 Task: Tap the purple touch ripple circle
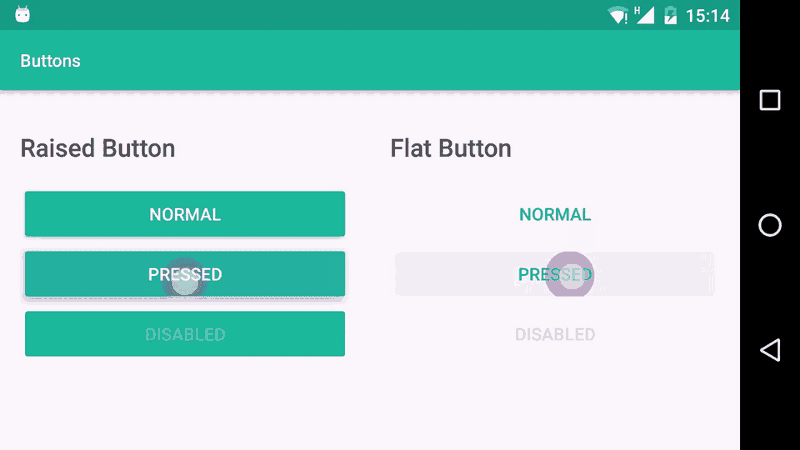tap(571, 275)
